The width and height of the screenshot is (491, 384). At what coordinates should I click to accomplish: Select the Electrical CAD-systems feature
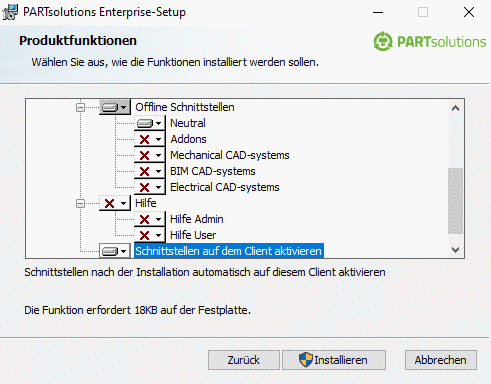click(225, 187)
